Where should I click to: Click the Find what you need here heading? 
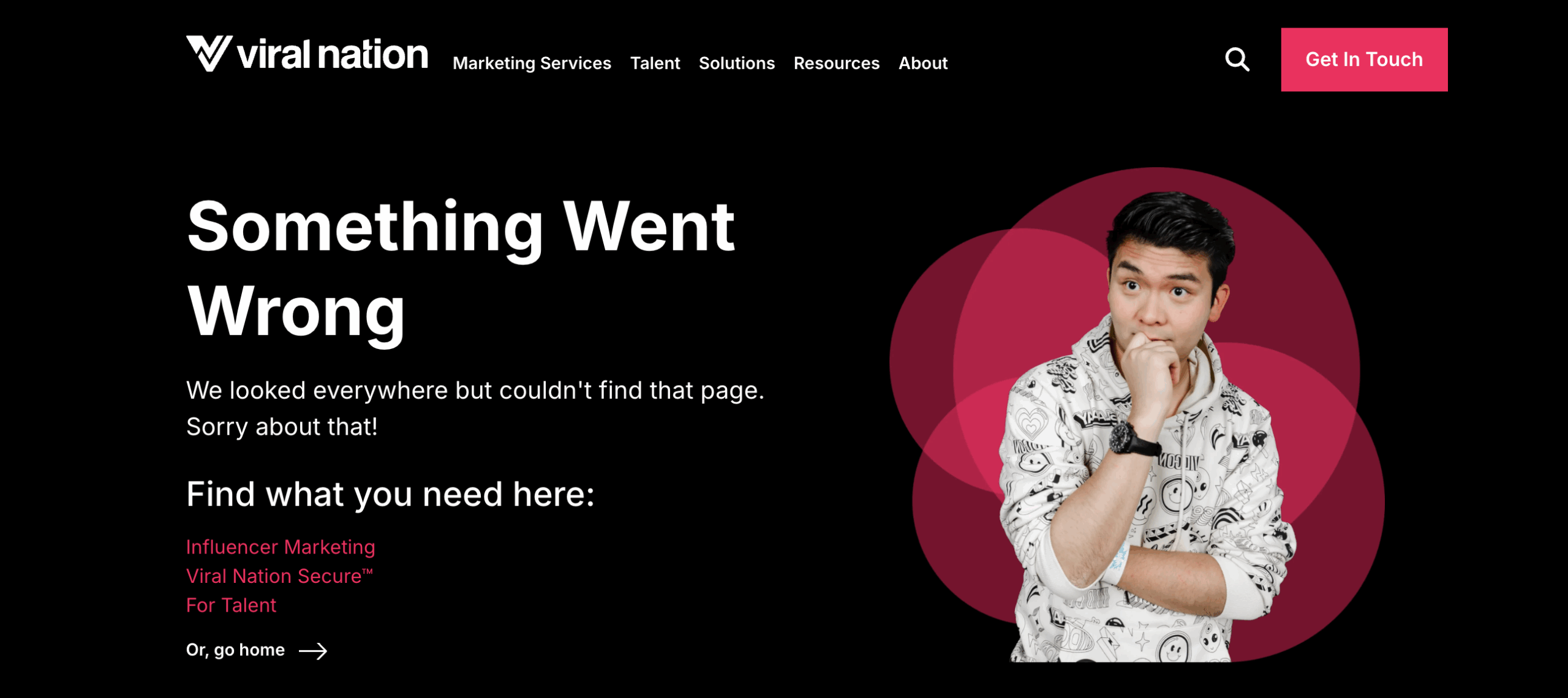click(390, 494)
